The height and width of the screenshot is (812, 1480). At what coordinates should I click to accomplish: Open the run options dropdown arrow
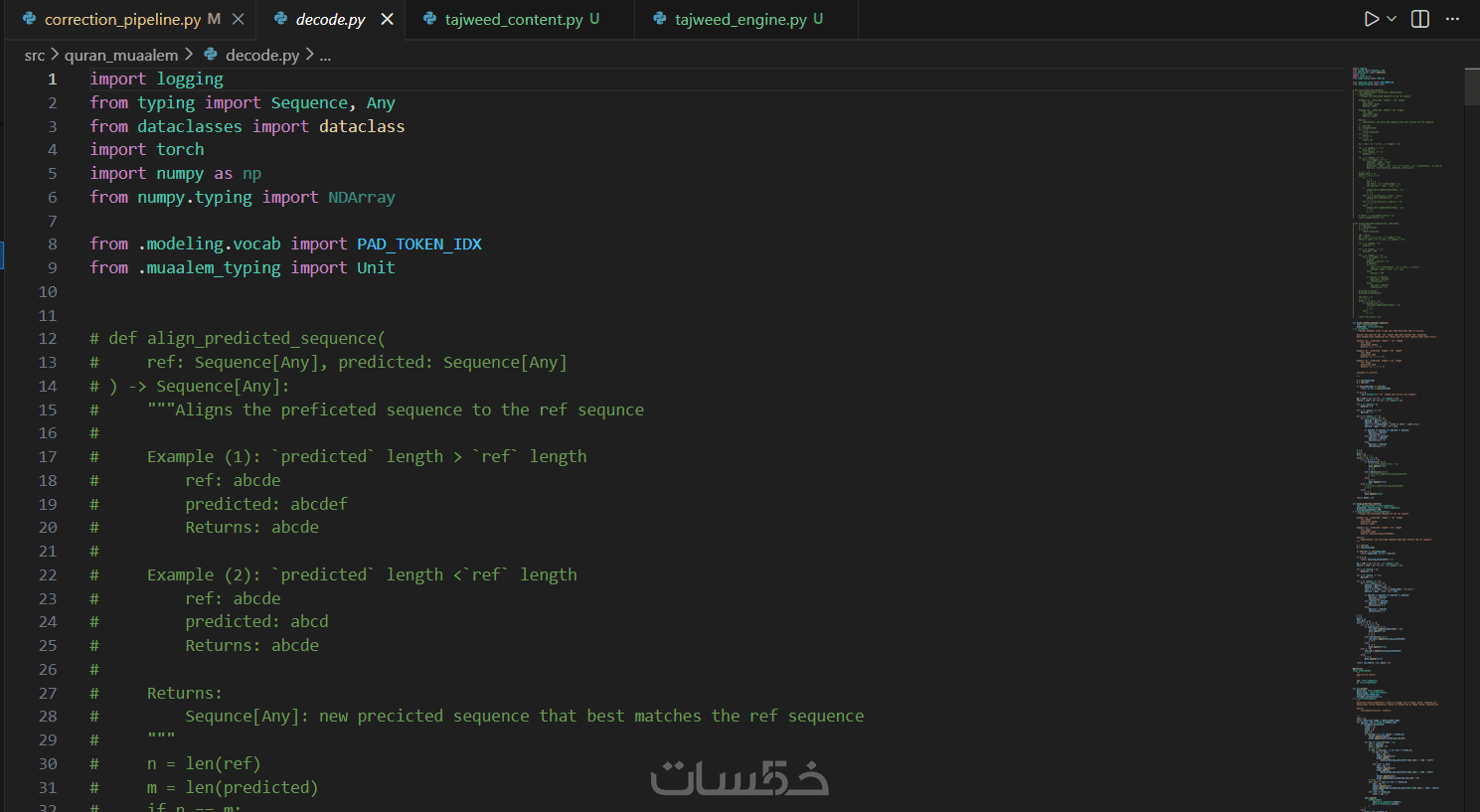tap(1392, 19)
